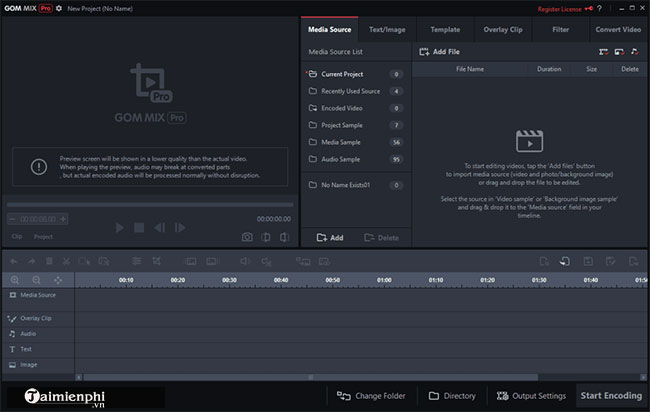
Task: Switch preview mode to Clip
Action: (x=17, y=237)
